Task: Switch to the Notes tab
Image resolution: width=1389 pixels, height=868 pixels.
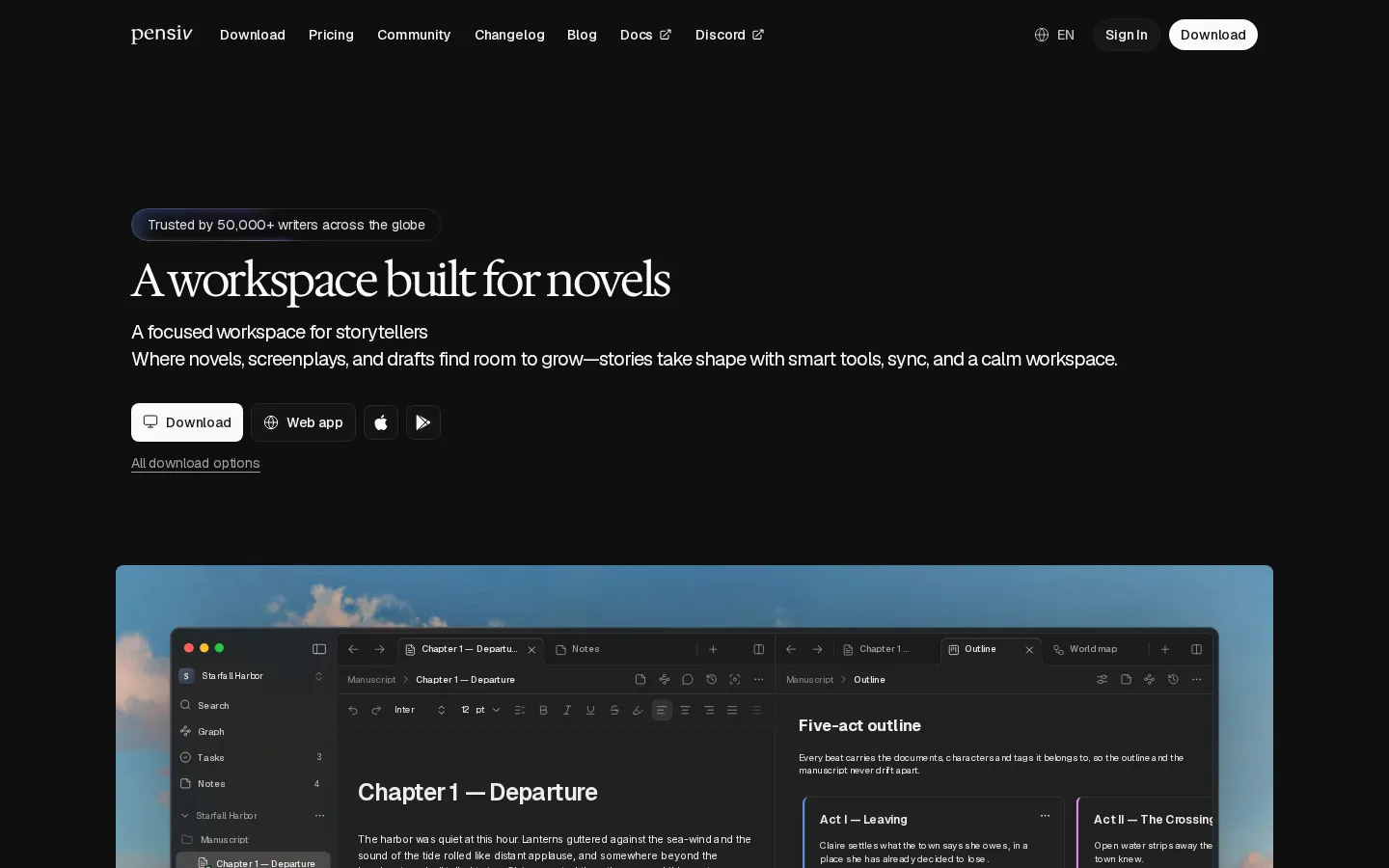Action: click(x=577, y=649)
